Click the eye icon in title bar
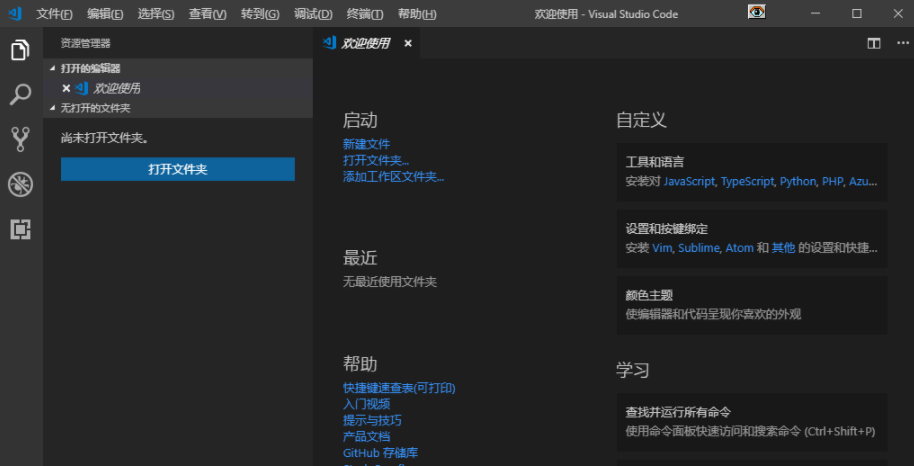914x466 pixels. (x=757, y=12)
